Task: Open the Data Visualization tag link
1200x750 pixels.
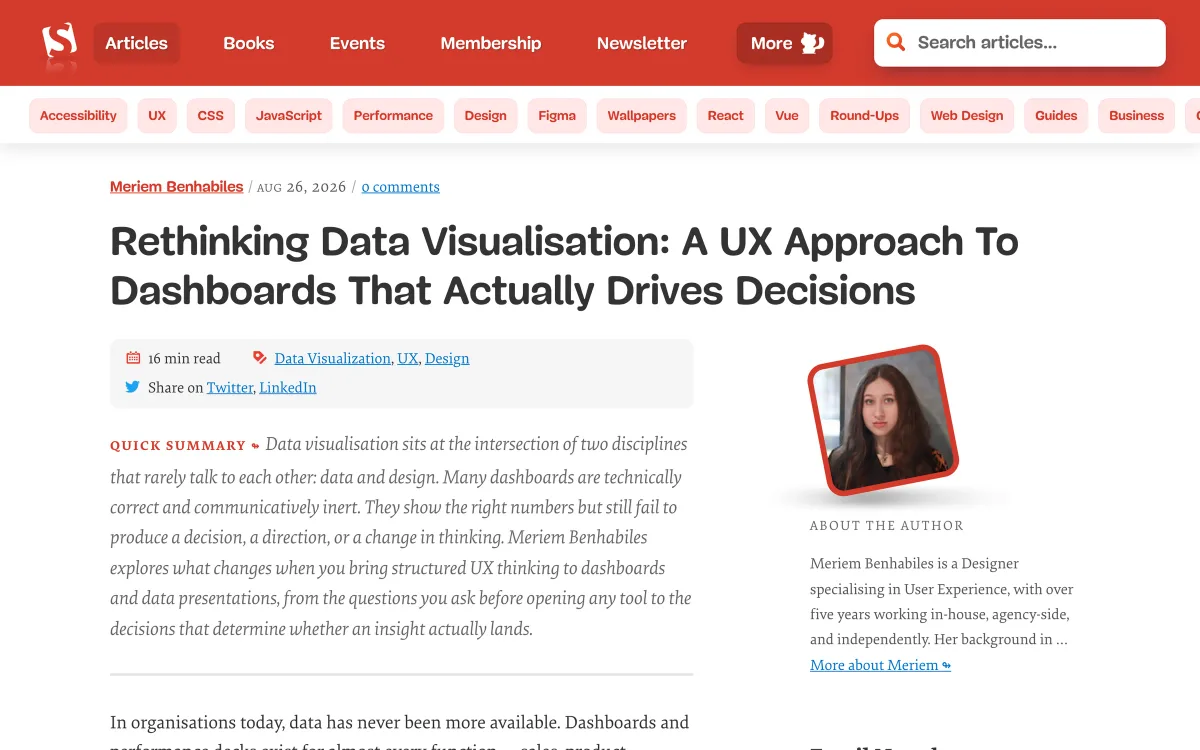Action: pos(333,358)
